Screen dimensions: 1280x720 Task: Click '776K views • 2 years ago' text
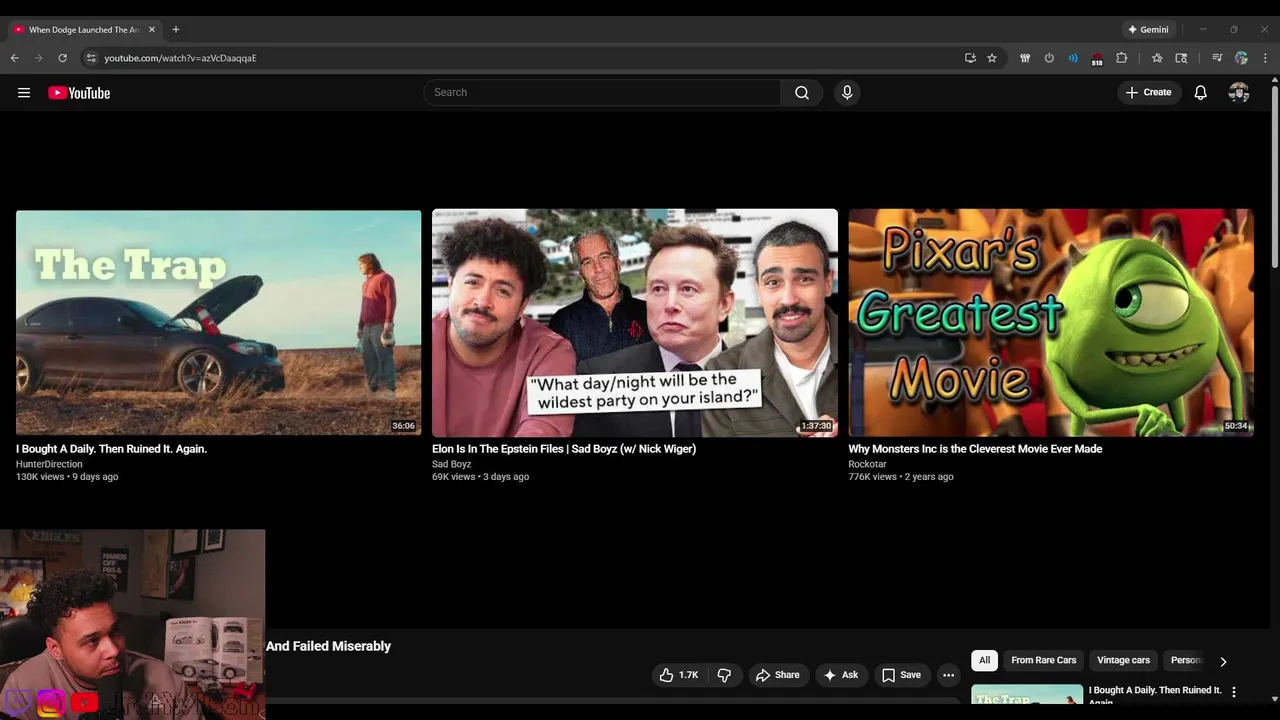(x=901, y=477)
